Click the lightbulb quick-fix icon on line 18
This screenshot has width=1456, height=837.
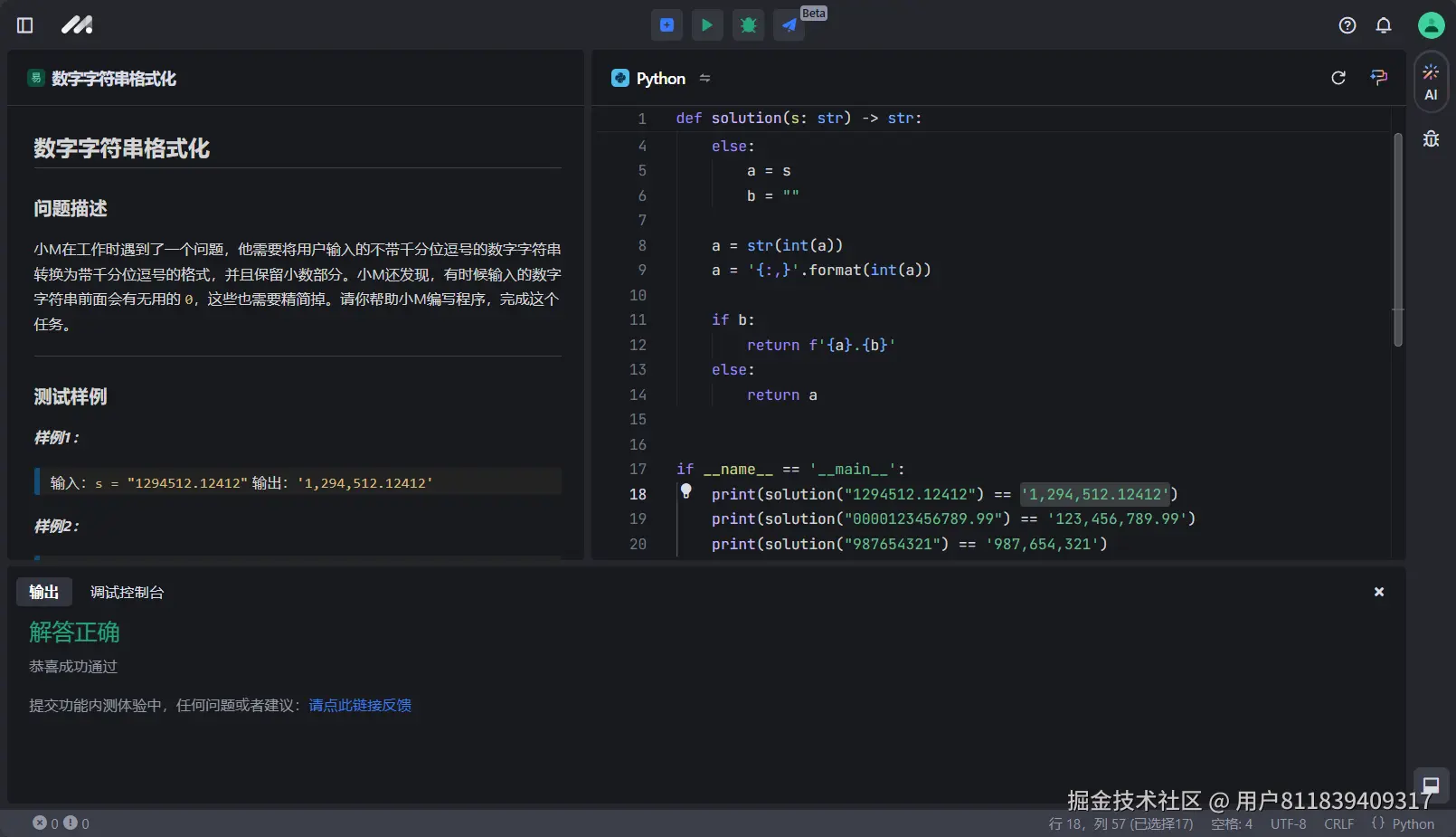(686, 490)
